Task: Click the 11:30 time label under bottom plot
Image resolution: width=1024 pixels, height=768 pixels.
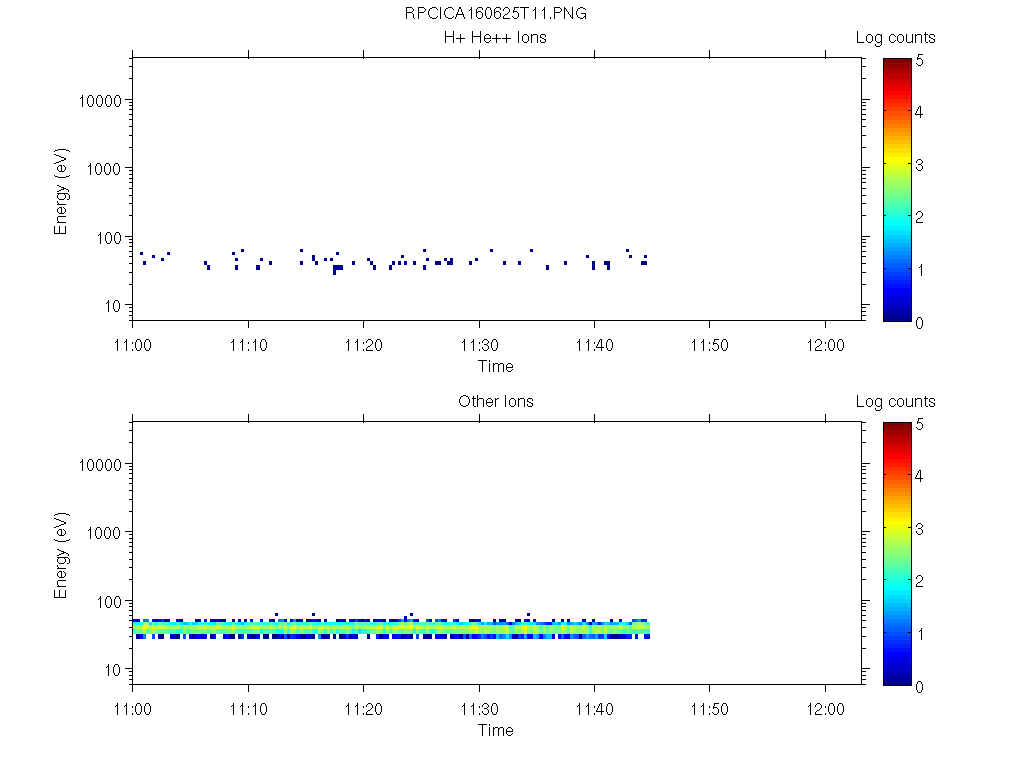Action: [x=479, y=709]
